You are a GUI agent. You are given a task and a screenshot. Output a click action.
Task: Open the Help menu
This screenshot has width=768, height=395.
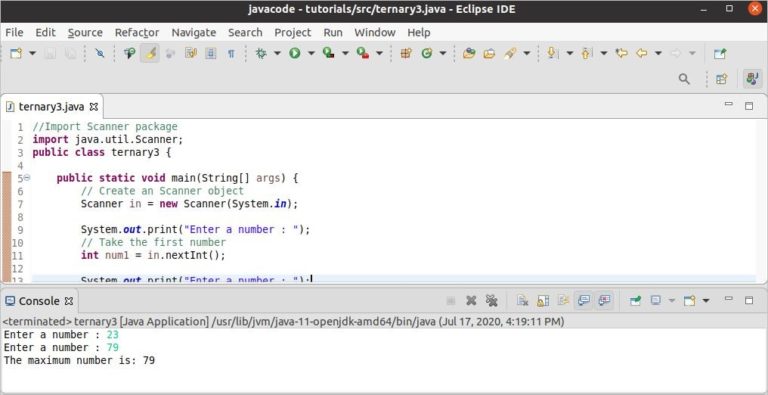click(x=419, y=32)
